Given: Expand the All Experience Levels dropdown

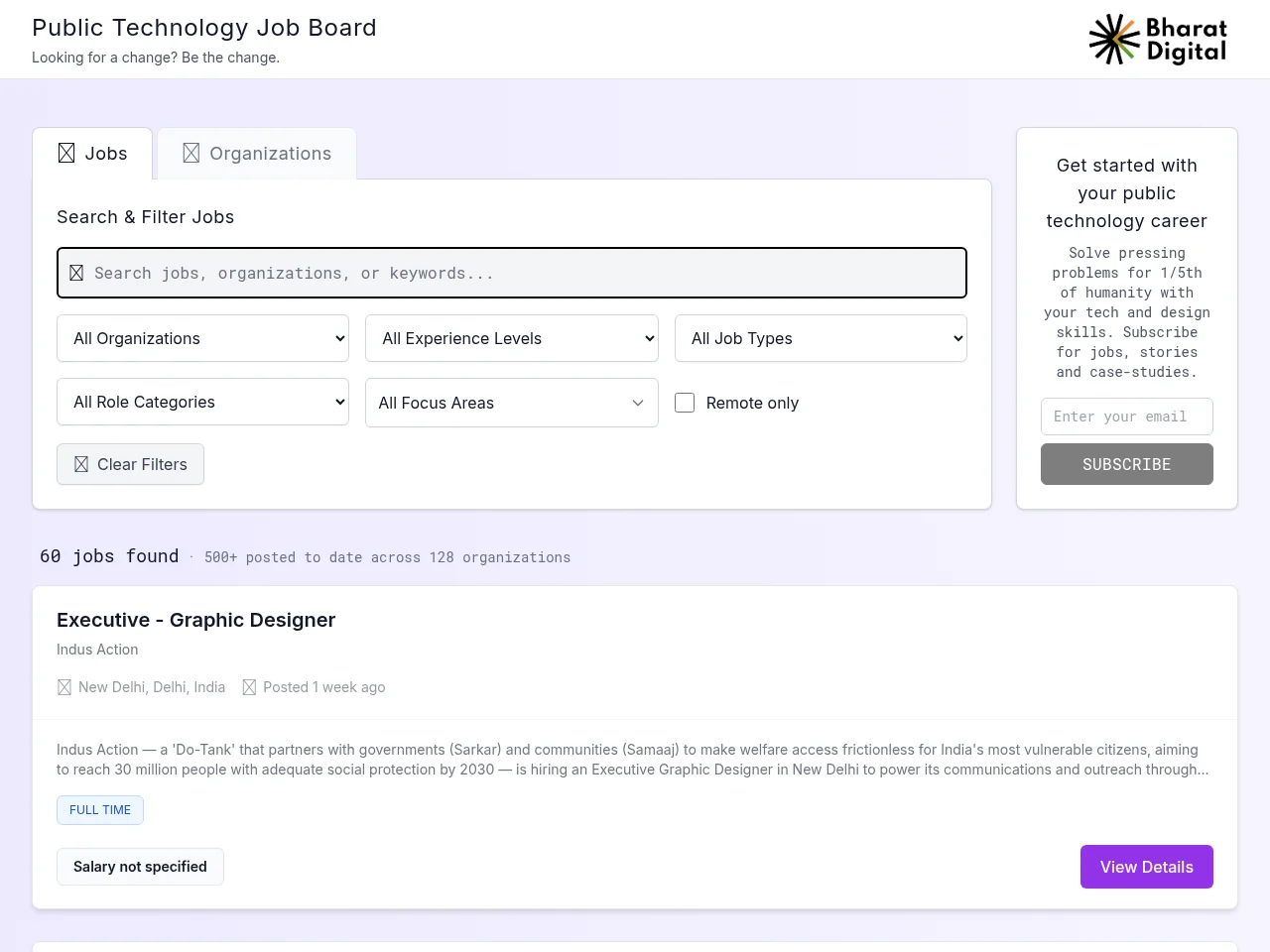Looking at the screenshot, I should click(x=512, y=338).
